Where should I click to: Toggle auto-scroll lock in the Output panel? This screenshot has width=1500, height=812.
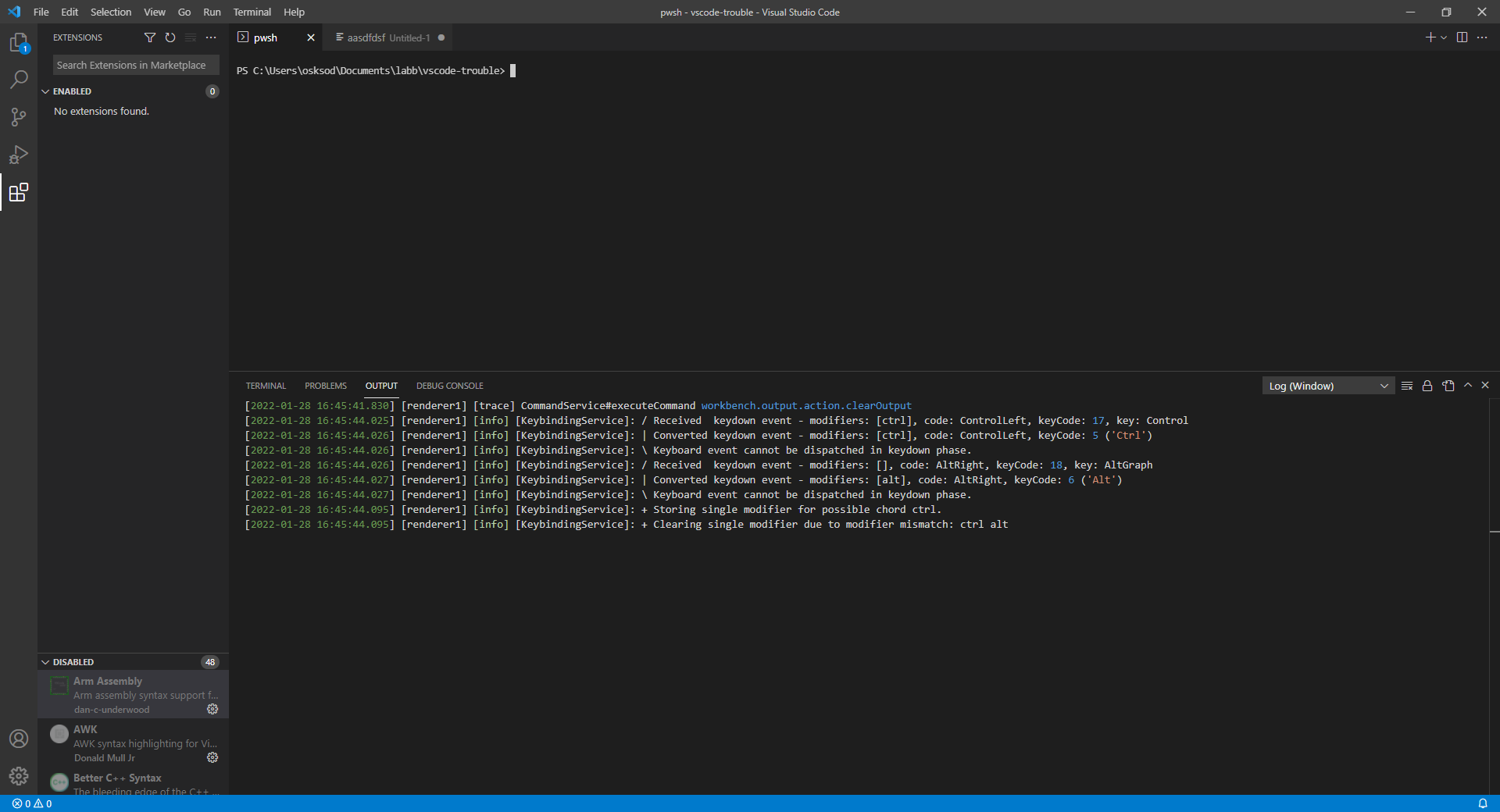tap(1427, 386)
